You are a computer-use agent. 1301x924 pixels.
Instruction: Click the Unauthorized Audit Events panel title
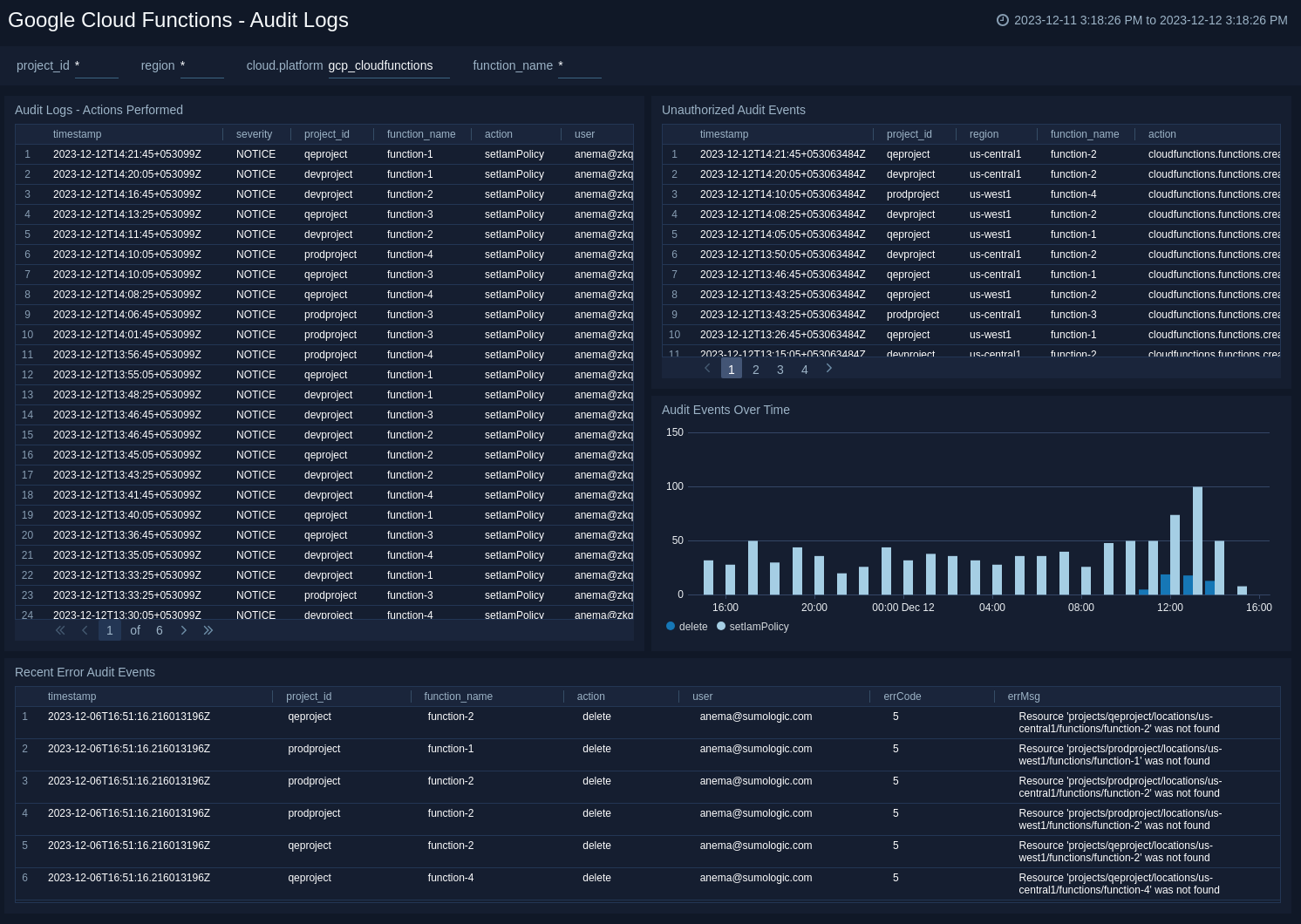pyautogui.click(x=733, y=110)
